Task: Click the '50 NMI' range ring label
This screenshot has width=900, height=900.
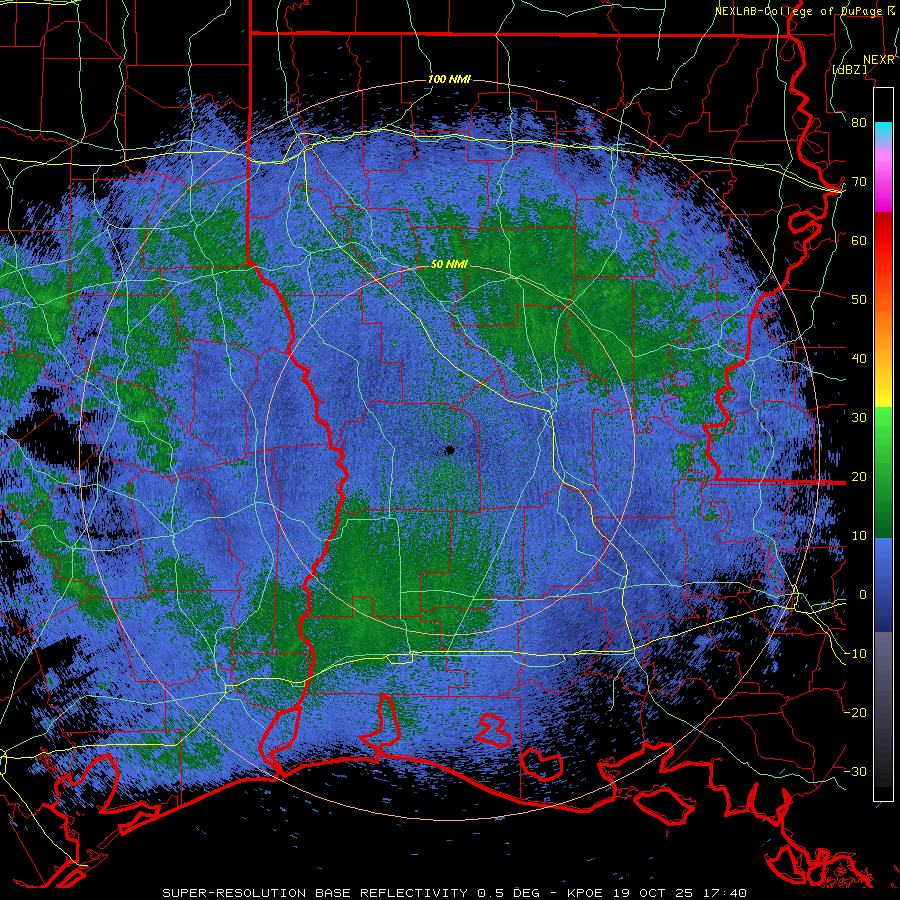Action: (x=449, y=264)
